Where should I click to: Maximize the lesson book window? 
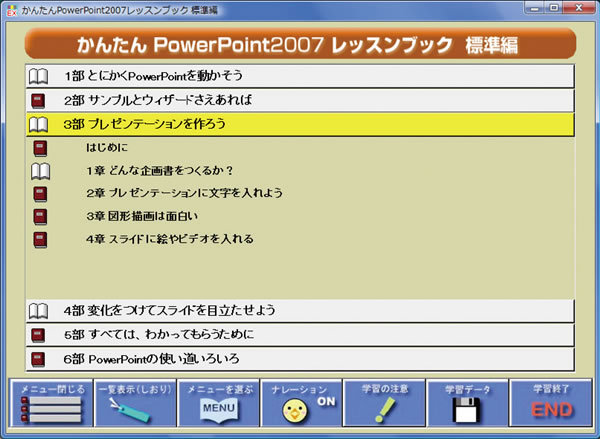(x=554, y=8)
